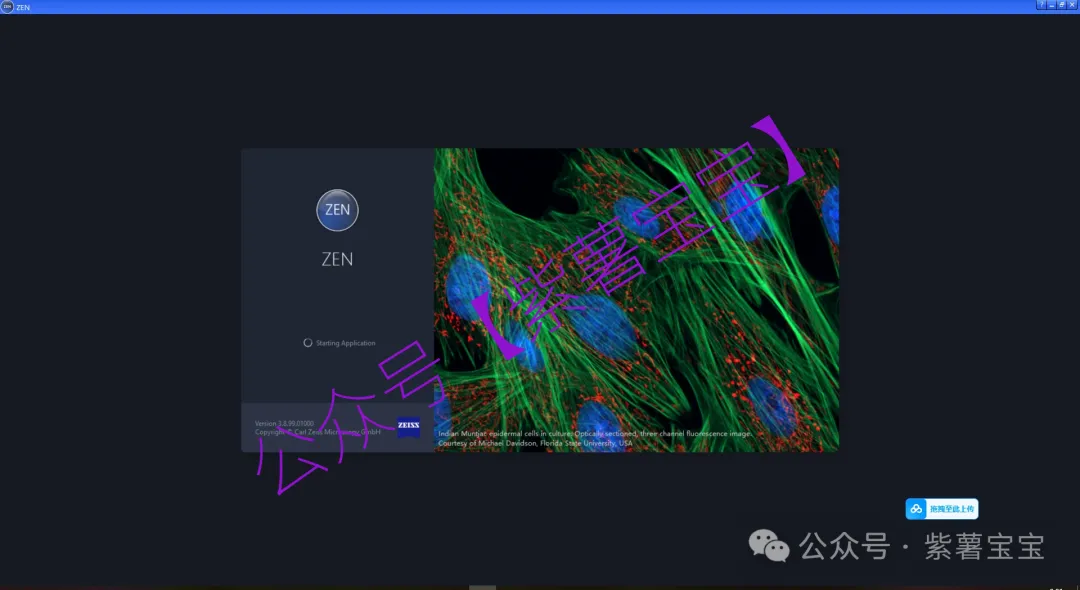Click the Version 3.8.99 text
This screenshot has height=590, width=1080.
pos(284,424)
